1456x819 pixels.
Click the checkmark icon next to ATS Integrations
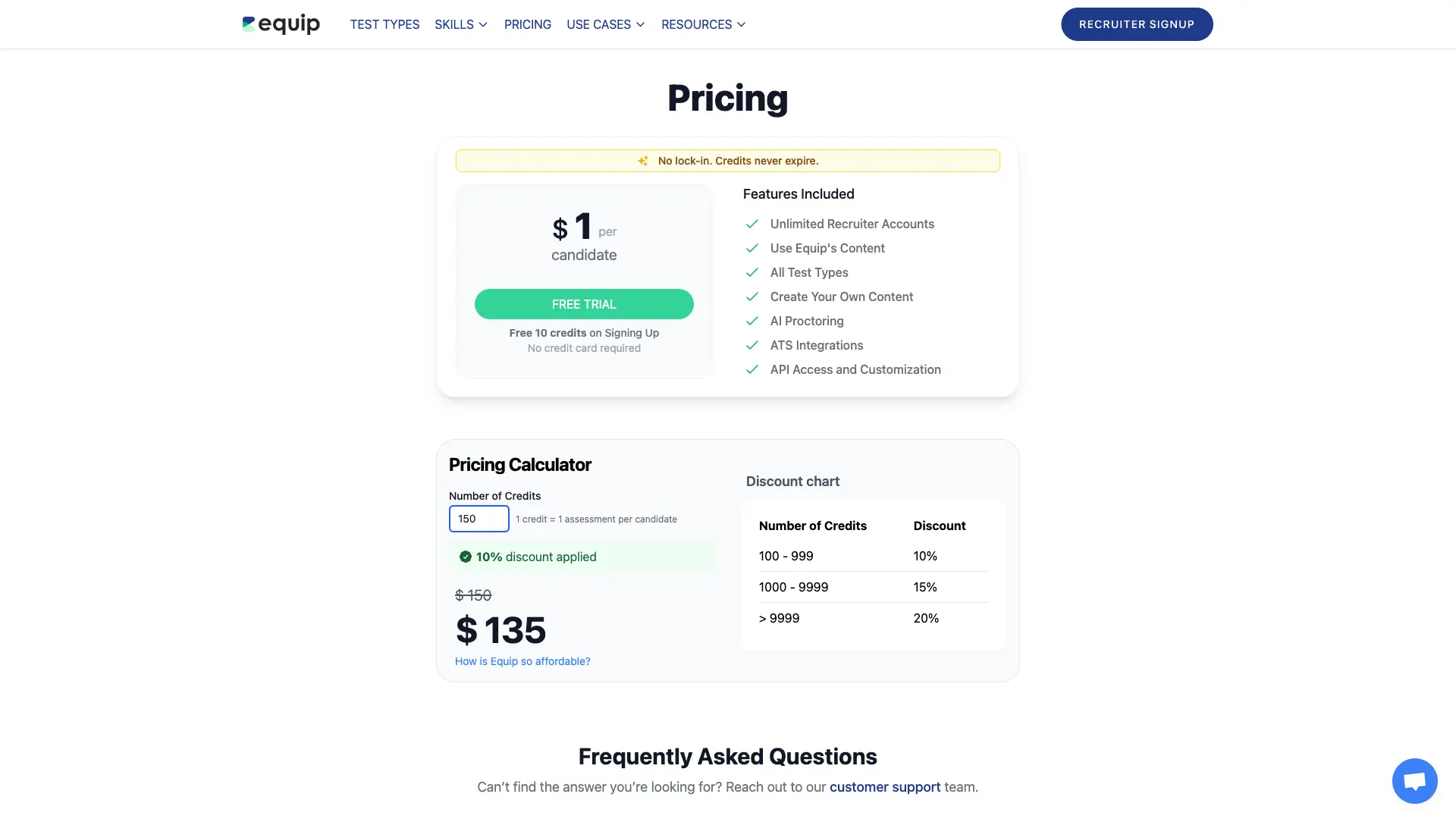[751, 345]
